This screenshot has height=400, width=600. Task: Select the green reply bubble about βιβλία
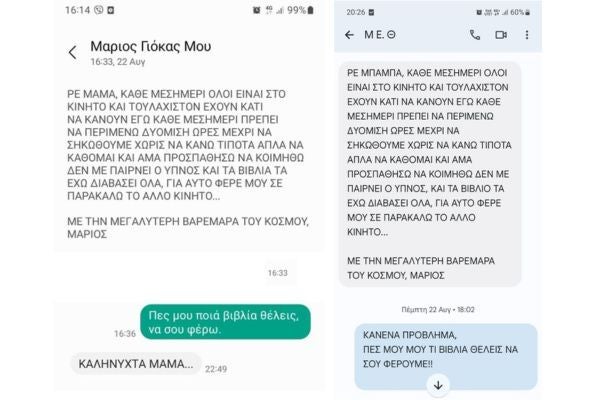[225, 322]
